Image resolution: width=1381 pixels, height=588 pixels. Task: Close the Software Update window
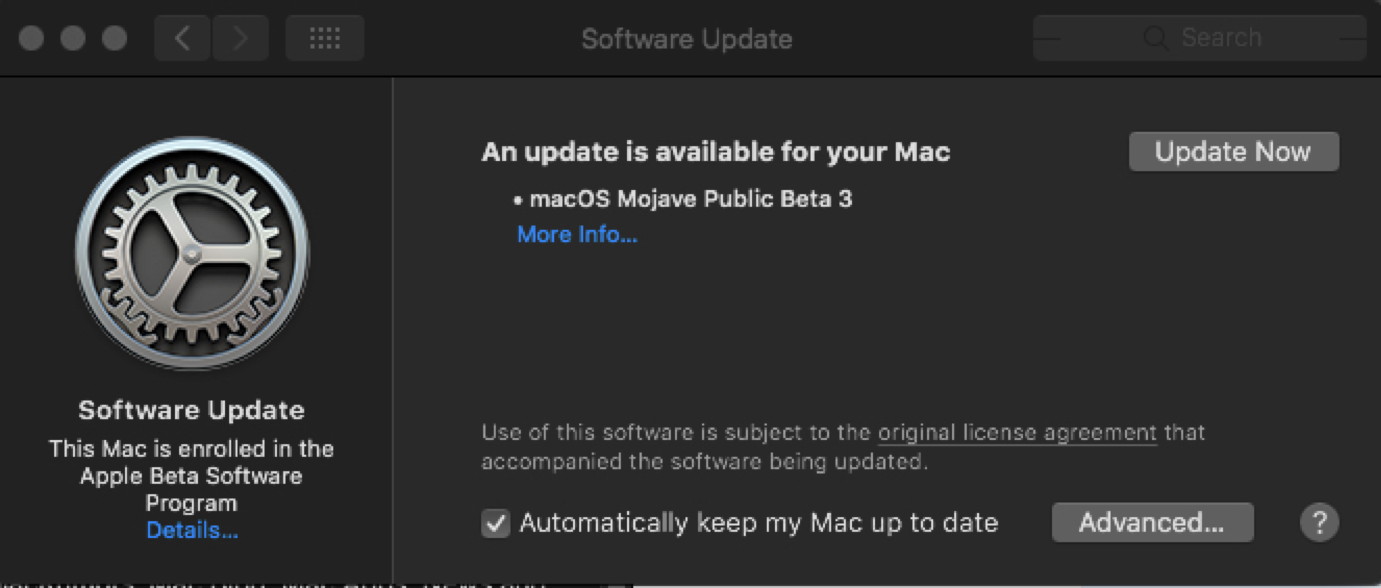pos(31,39)
